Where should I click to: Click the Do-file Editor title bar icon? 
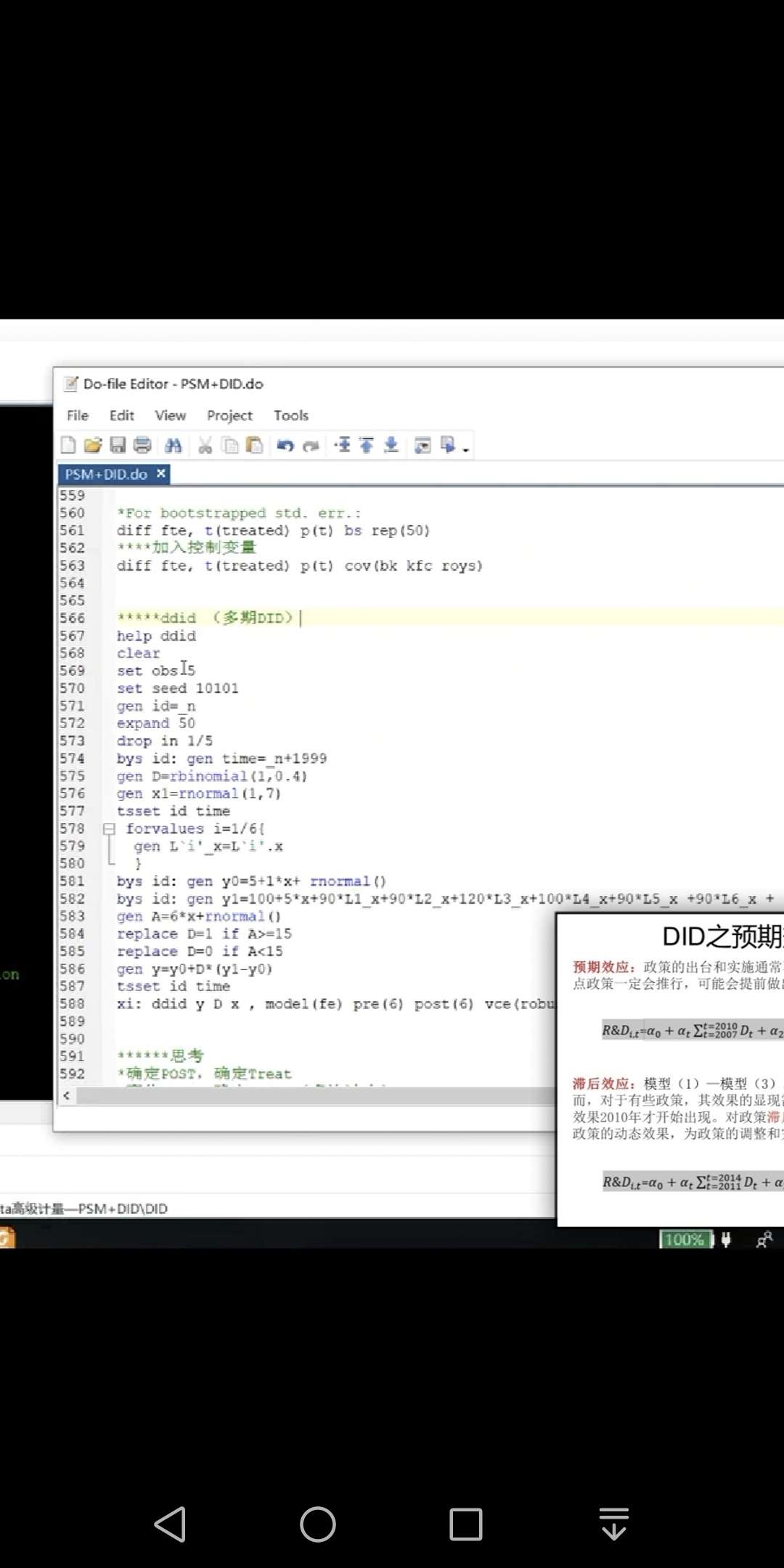coord(70,384)
